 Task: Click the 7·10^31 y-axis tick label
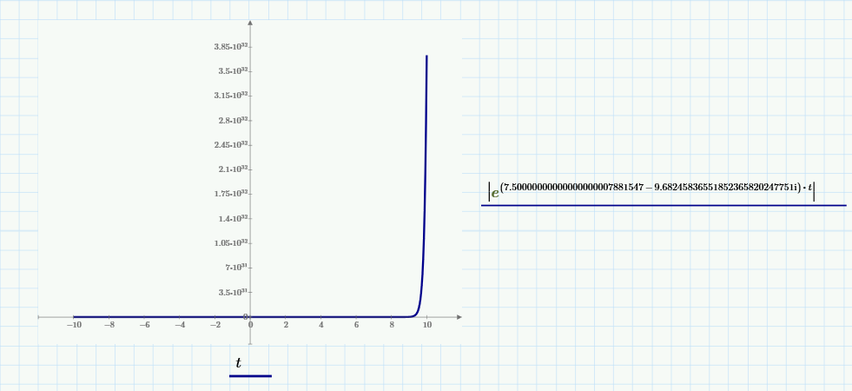tap(237, 267)
